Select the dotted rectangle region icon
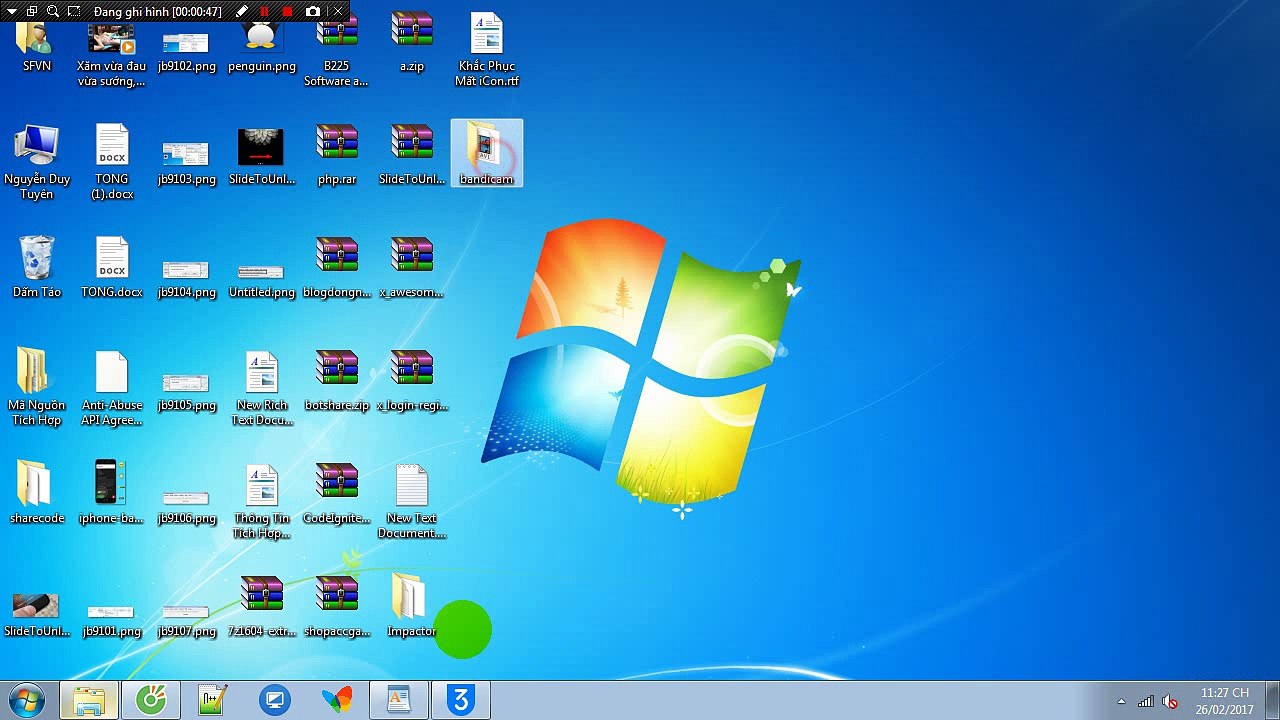Image resolution: width=1280 pixels, height=720 pixels. (x=74, y=11)
